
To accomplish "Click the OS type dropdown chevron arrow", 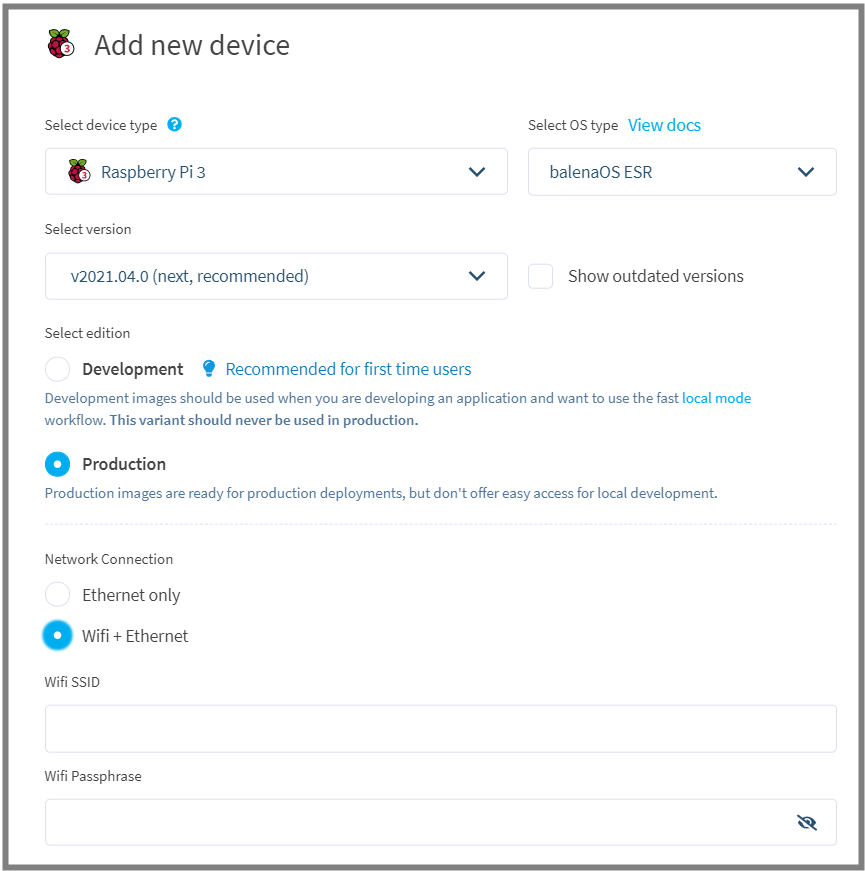I will coord(806,172).
